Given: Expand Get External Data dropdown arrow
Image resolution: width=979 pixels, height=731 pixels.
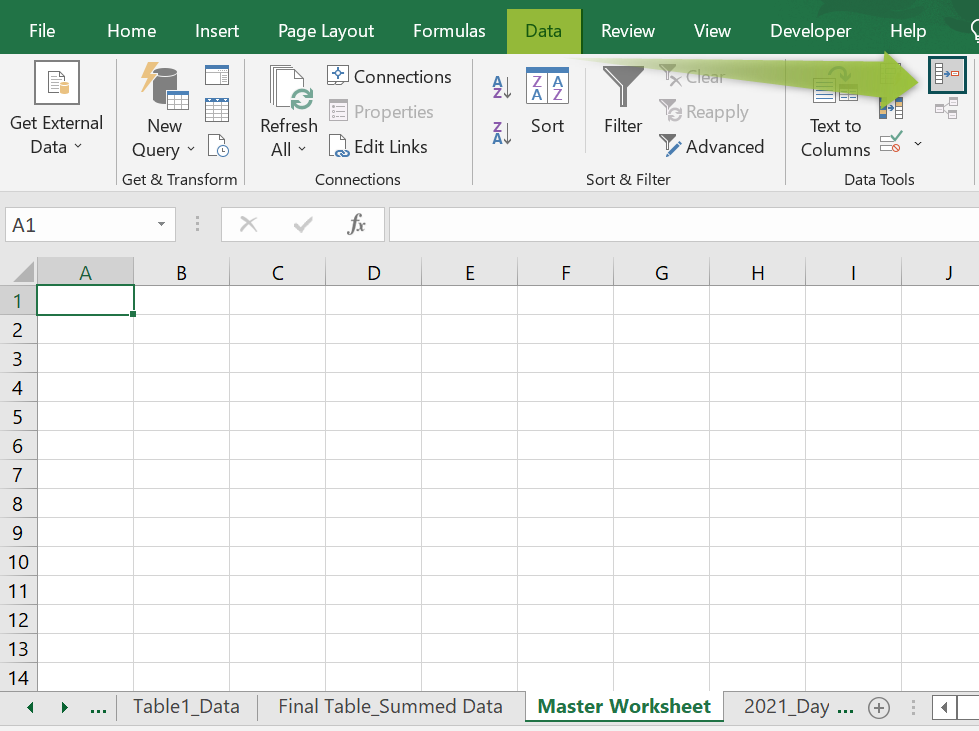Looking at the screenshot, I should (x=78, y=146).
